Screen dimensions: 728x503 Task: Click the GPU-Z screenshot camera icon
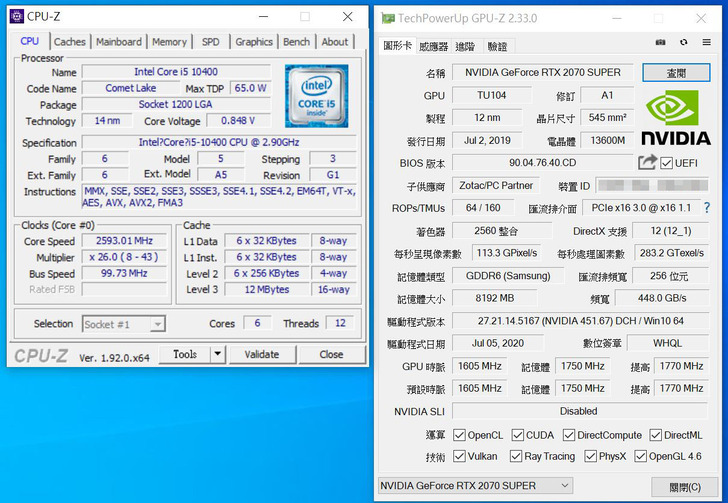click(x=661, y=43)
